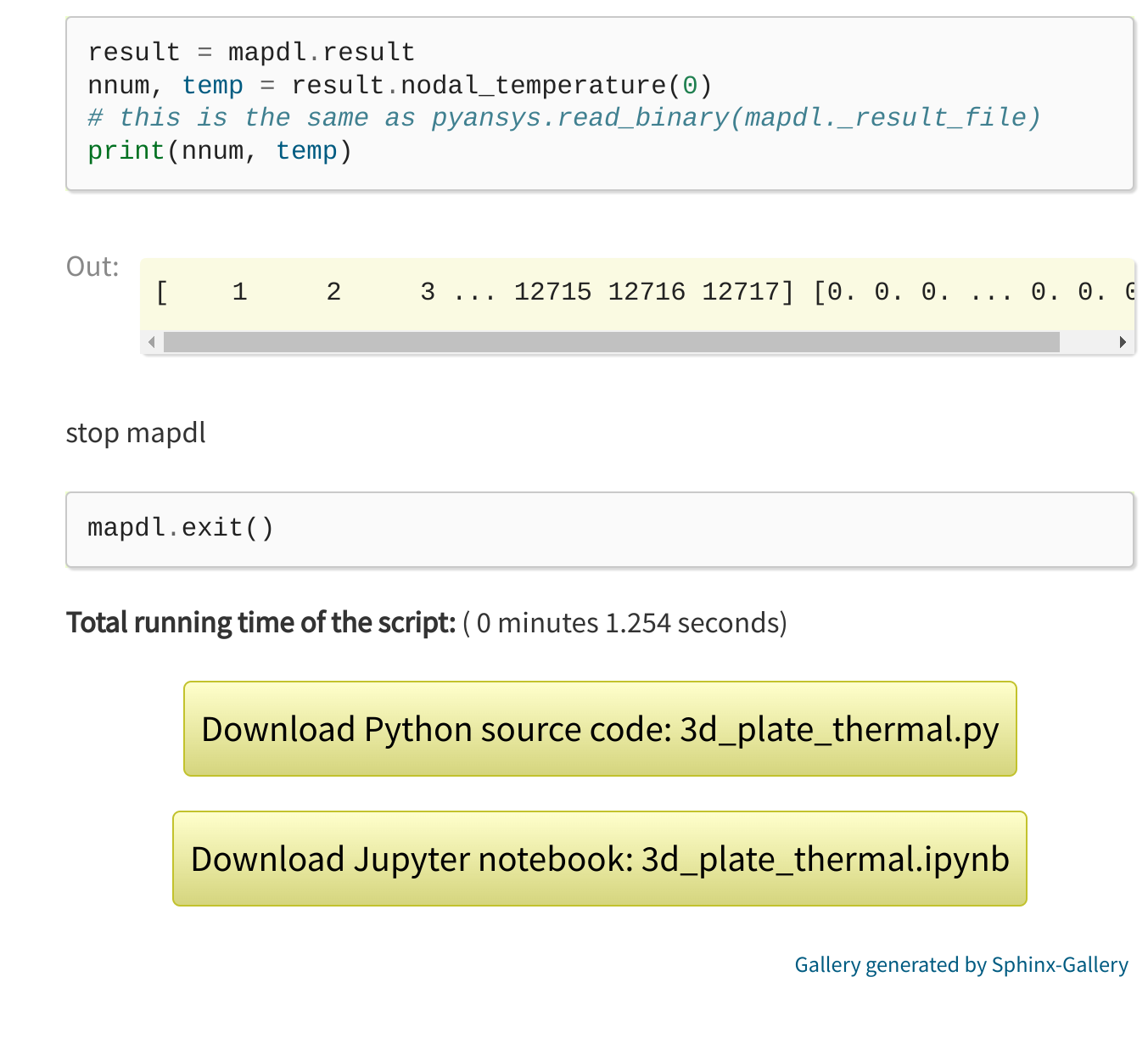Click the print(nnum, temp) code line
This screenshot has width=1148, height=1061.
pos(220,151)
